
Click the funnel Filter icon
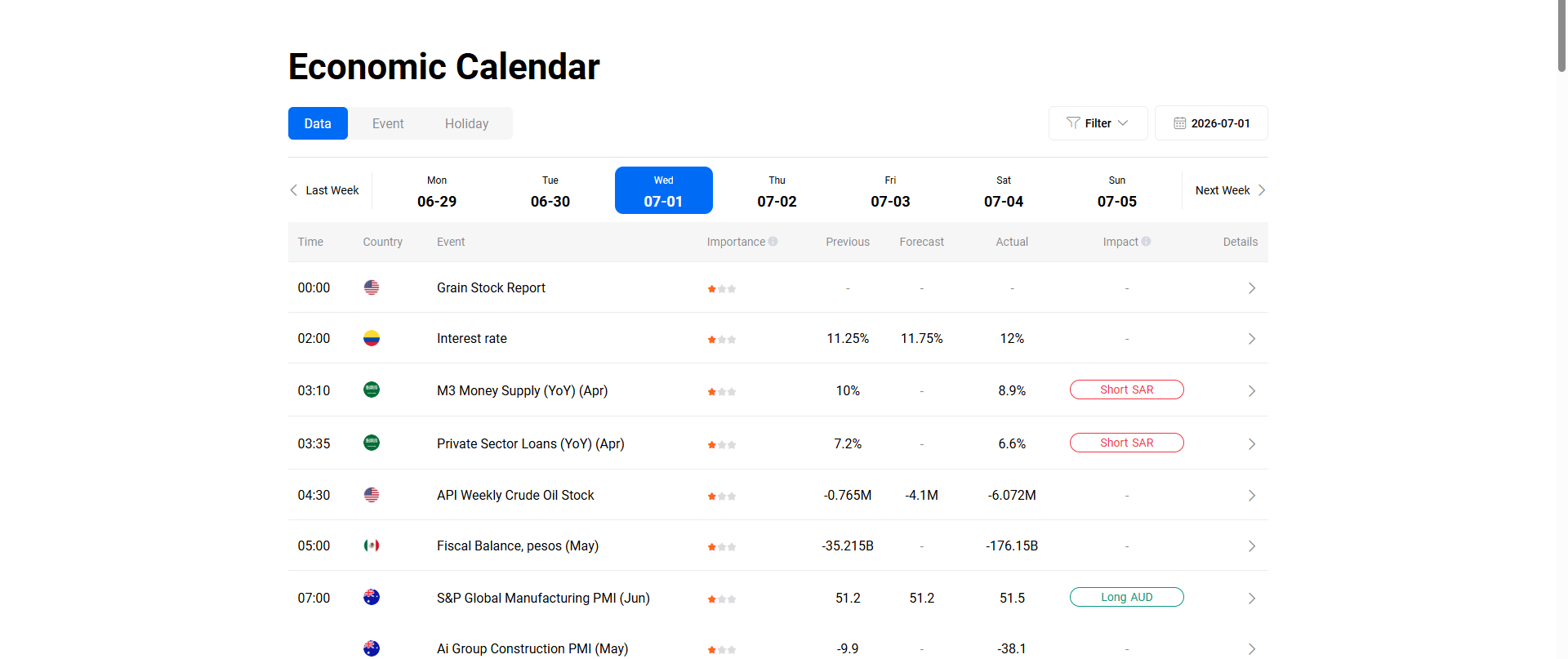point(1073,123)
